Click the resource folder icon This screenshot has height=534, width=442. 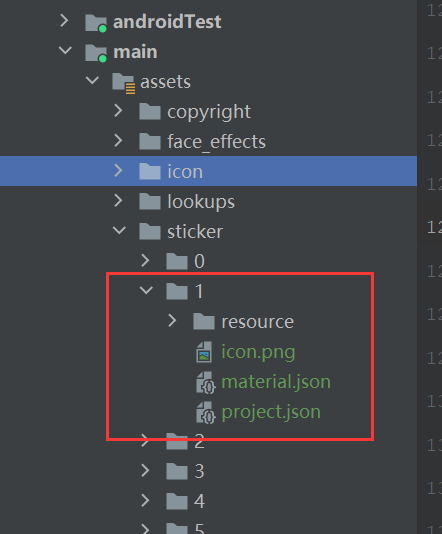[204, 322]
